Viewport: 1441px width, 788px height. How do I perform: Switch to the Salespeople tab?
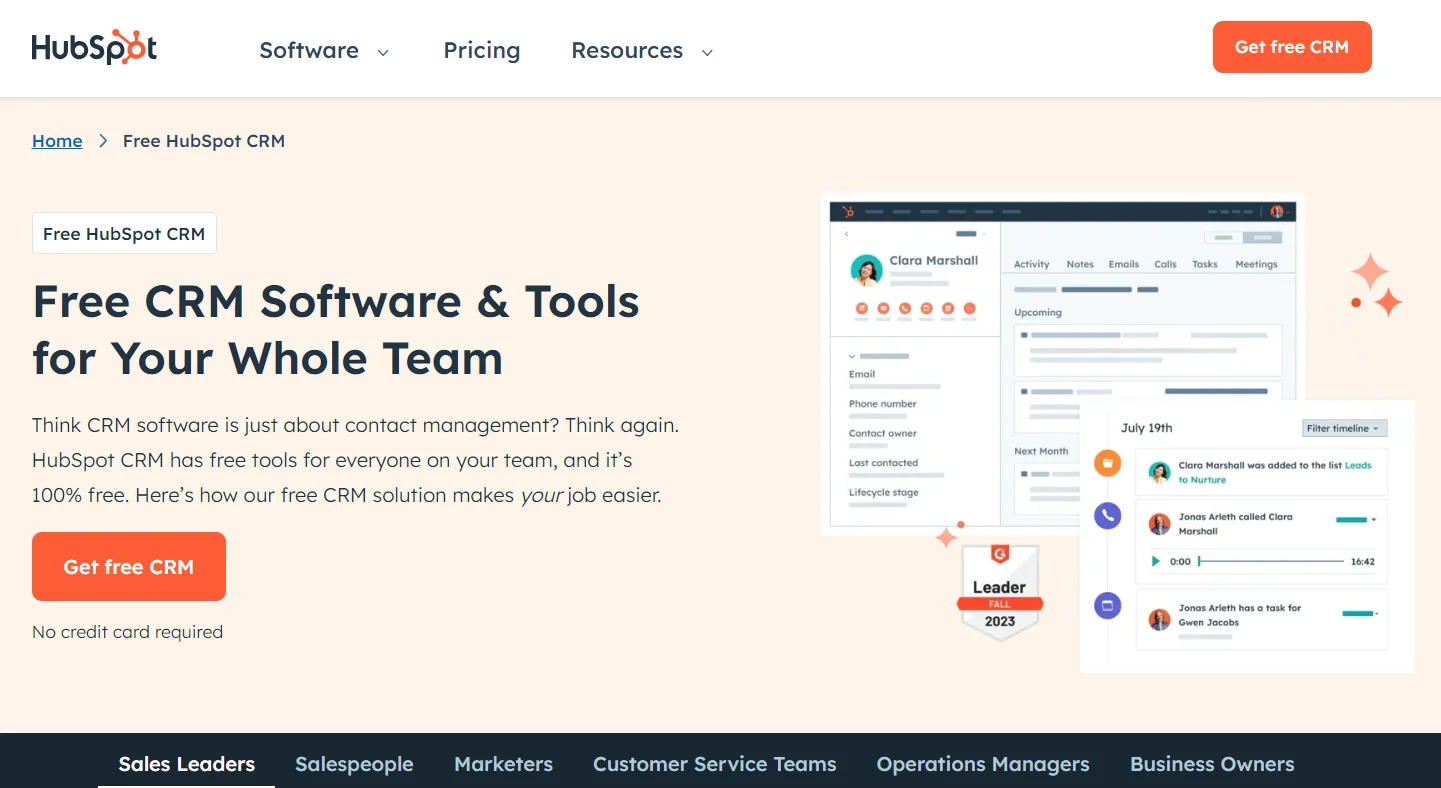point(354,764)
